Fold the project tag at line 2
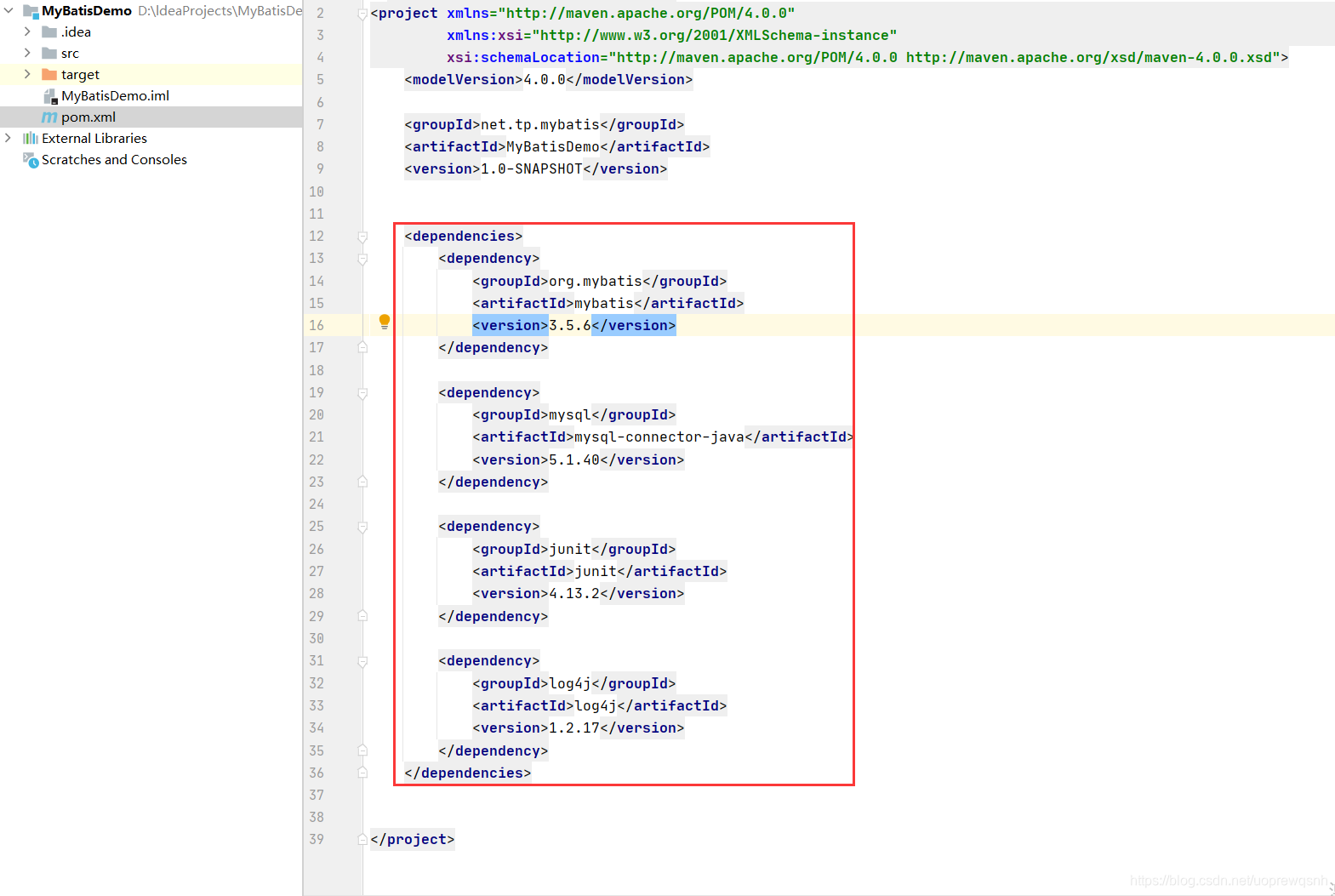The image size is (1335, 896). coord(362,14)
